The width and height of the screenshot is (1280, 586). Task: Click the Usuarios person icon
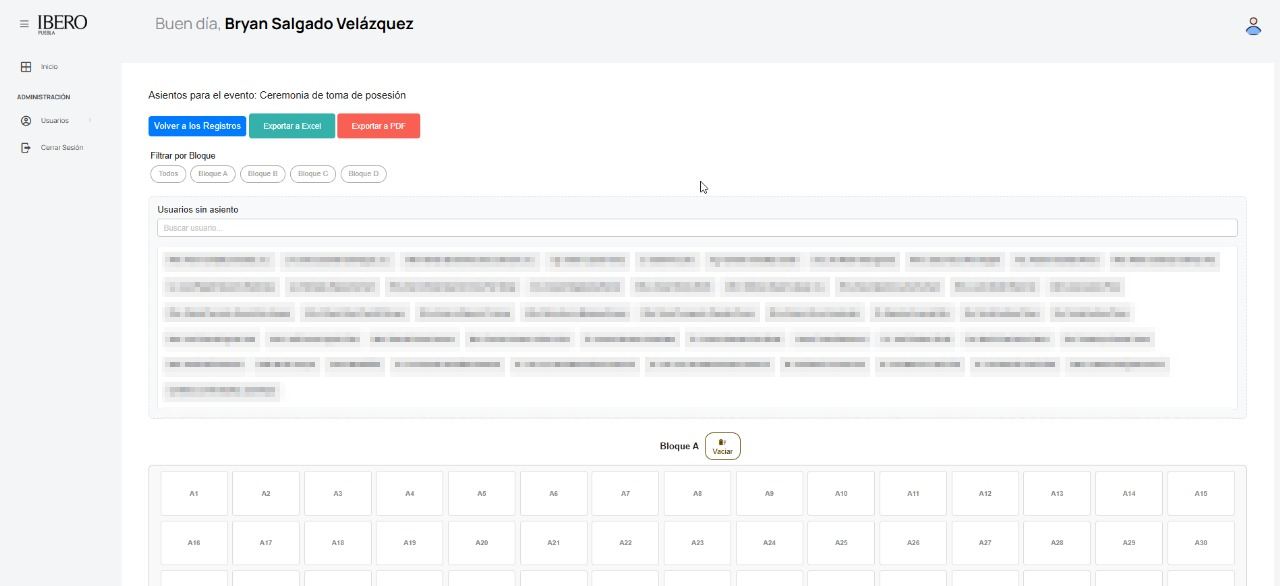26,121
